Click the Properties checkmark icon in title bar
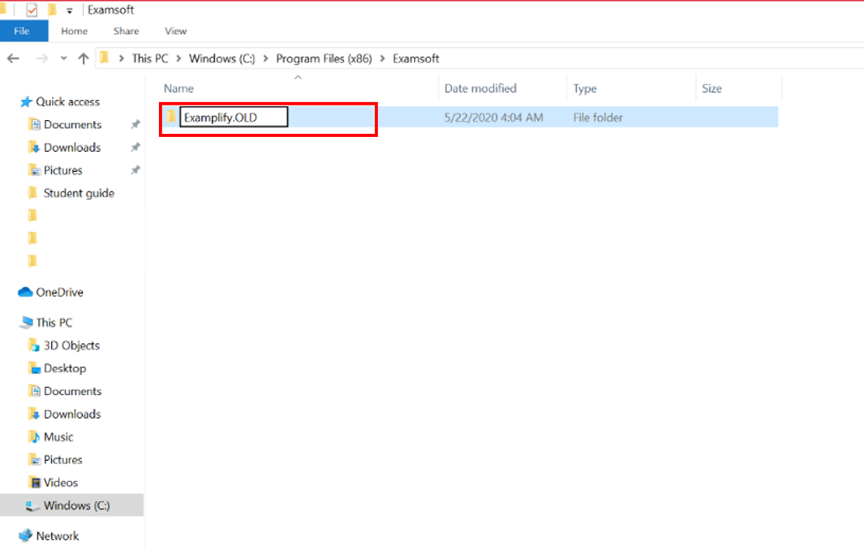864x550 pixels. tap(32, 9)
